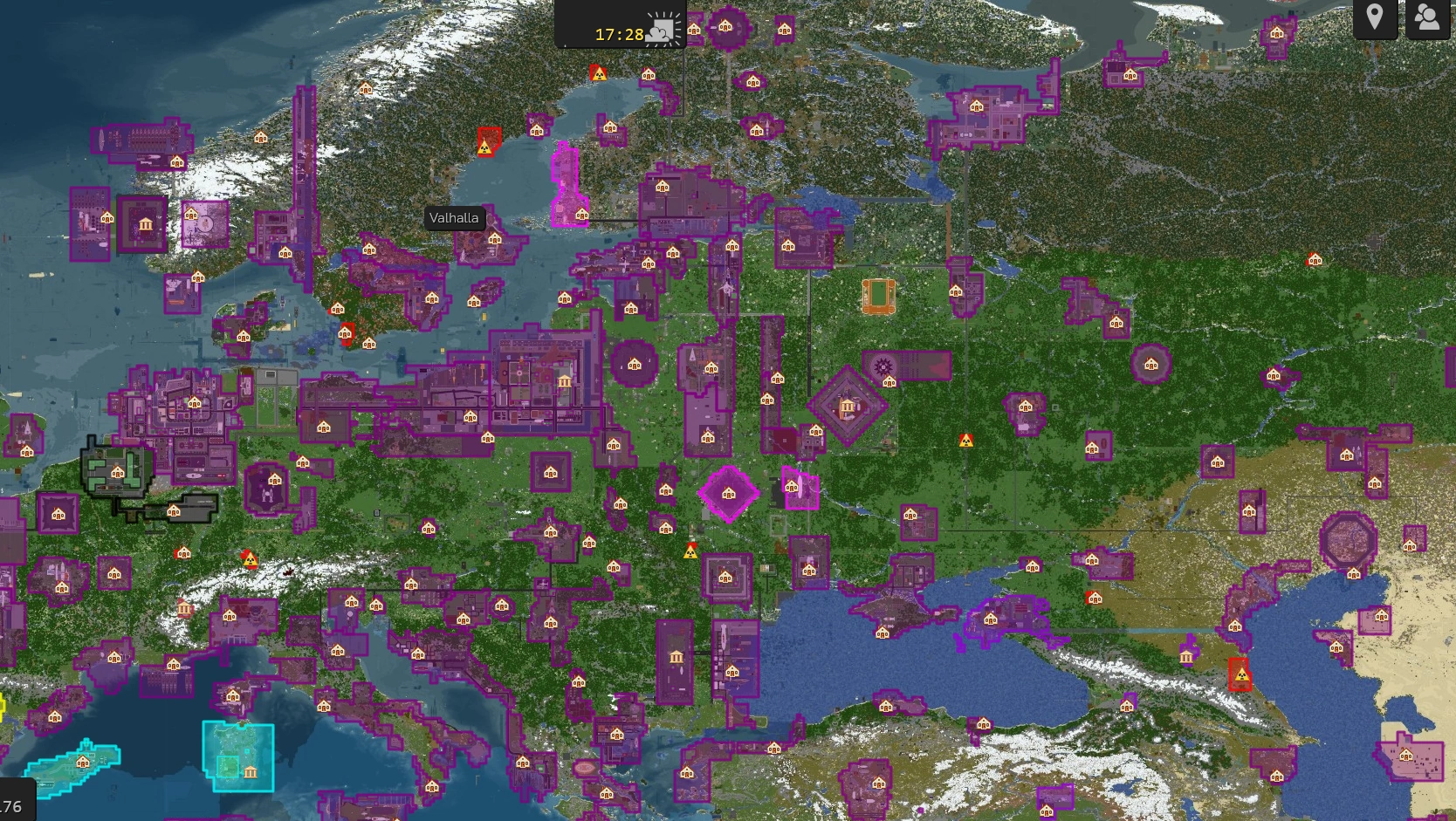Click the octagonal town region near the Caspian
Screen dimensions: 1456x821
click(1348, 541)
